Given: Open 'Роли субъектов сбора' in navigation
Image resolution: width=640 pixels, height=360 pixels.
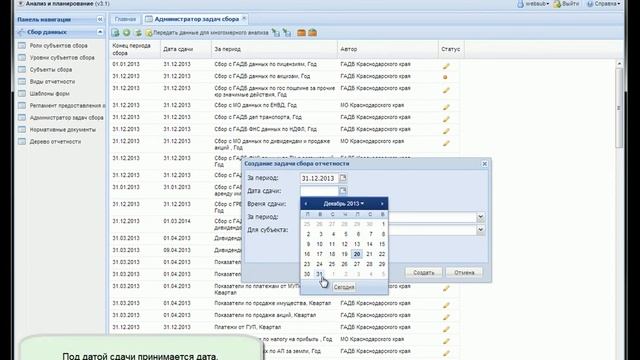Looking at the screenshot, I should (58, 46).
